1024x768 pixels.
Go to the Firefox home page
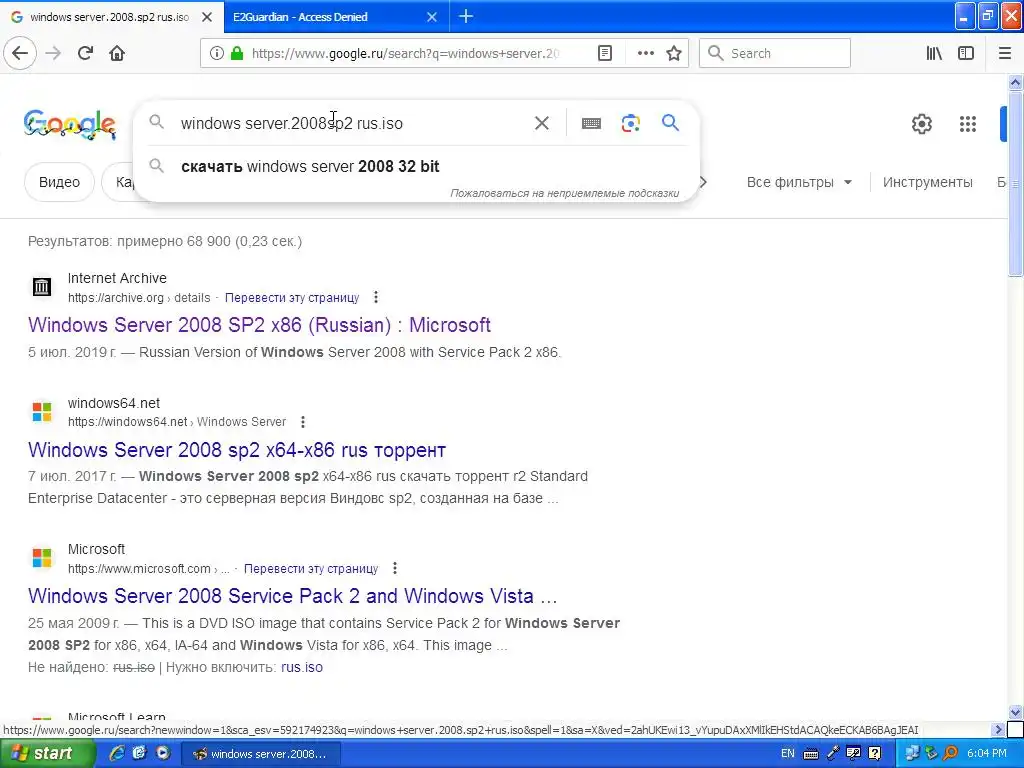pos(117,53)
